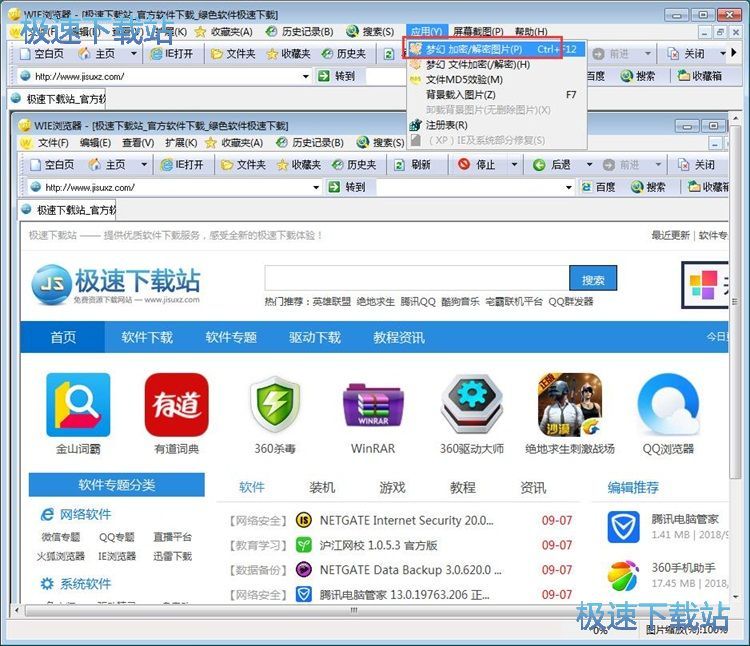750x646 pixels.
Task: Expand 后退 dropdown arrow in inner toolbar
Action: pyautogui.click(x=589, y=164)
